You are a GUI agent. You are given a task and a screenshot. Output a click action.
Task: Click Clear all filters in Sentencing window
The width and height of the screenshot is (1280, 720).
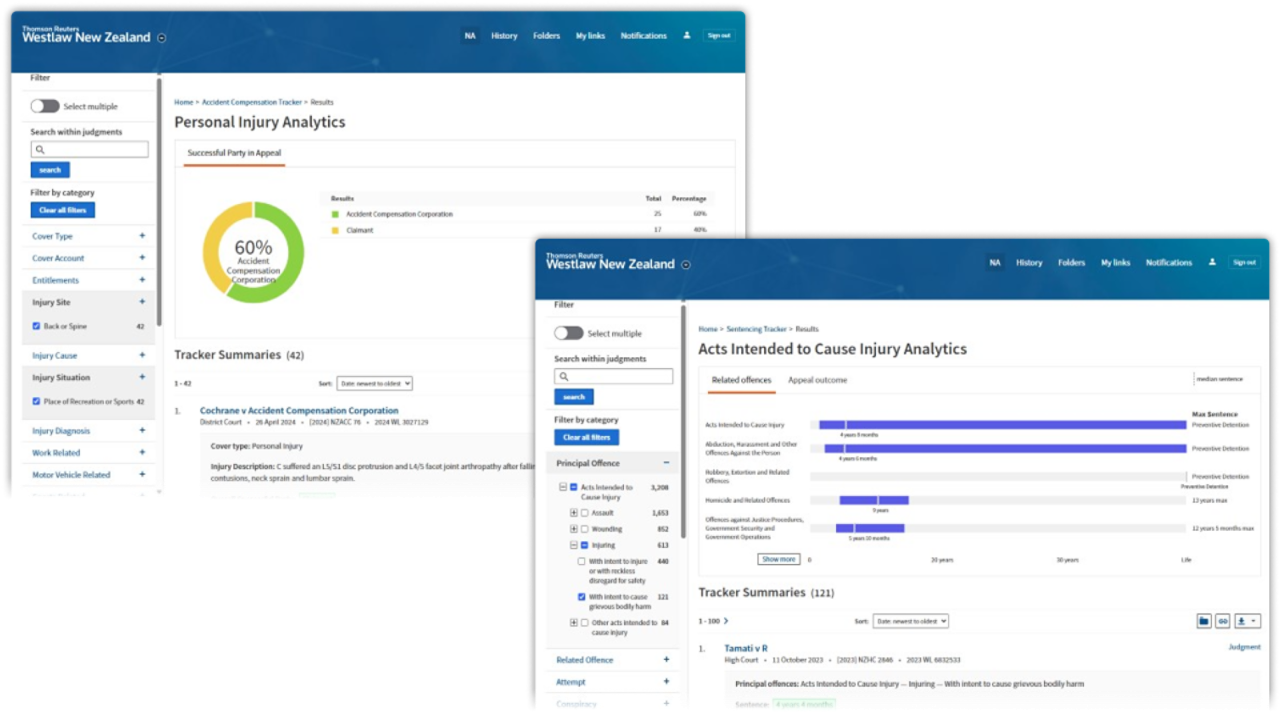click(587, 438)
